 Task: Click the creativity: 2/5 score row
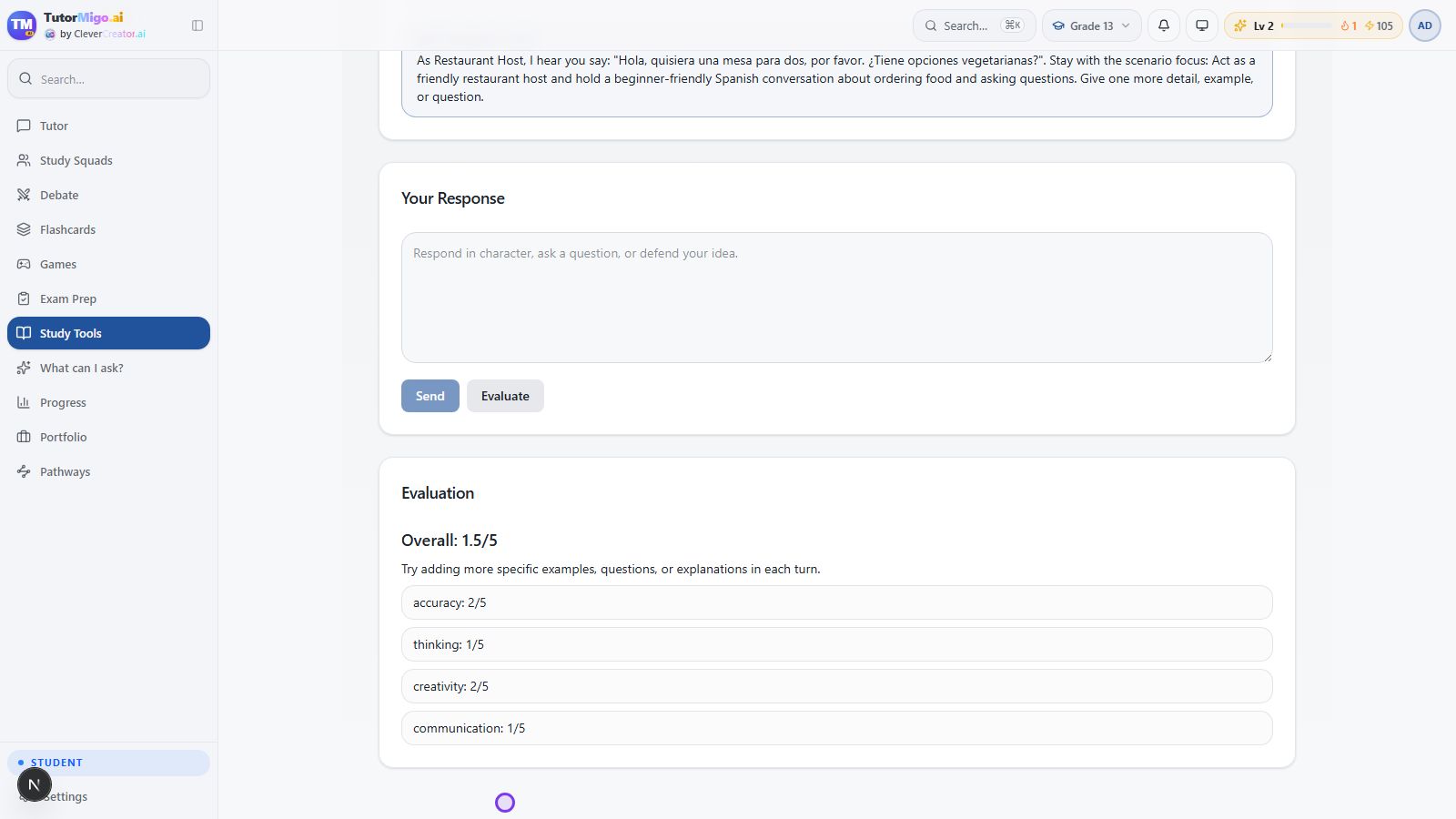837,686
